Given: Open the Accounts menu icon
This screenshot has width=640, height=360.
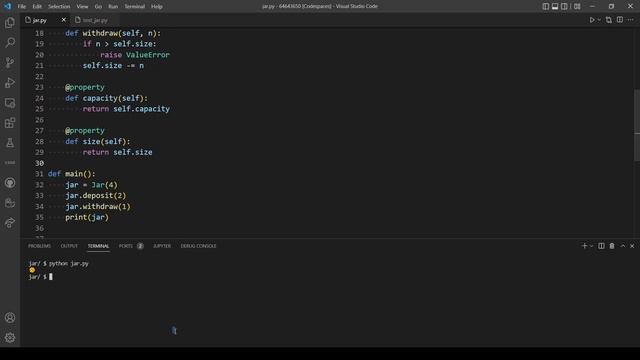Looking at the screenshot, I should click(x=10, y=318).
